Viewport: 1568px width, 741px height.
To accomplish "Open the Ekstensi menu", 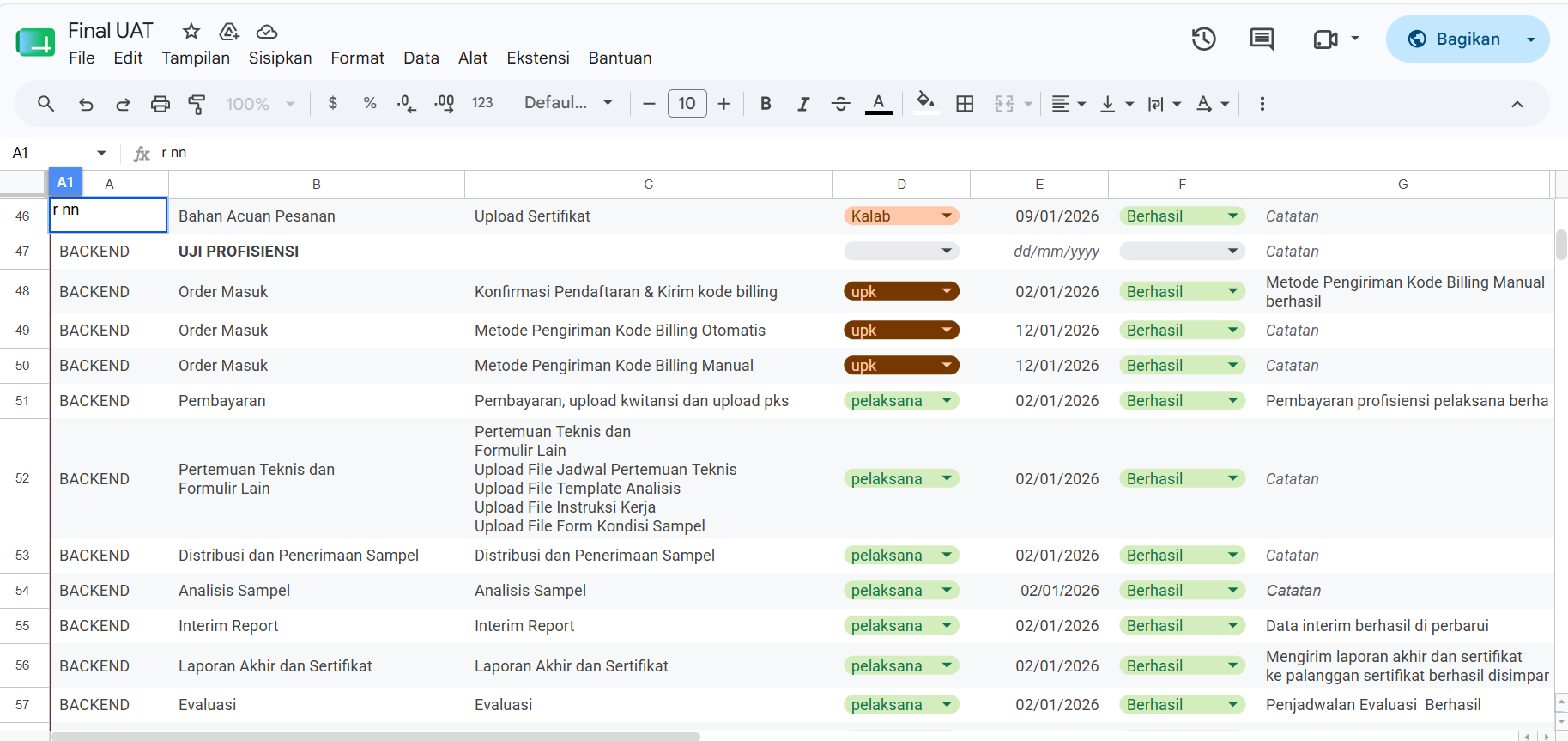I will tap(538, 58).
